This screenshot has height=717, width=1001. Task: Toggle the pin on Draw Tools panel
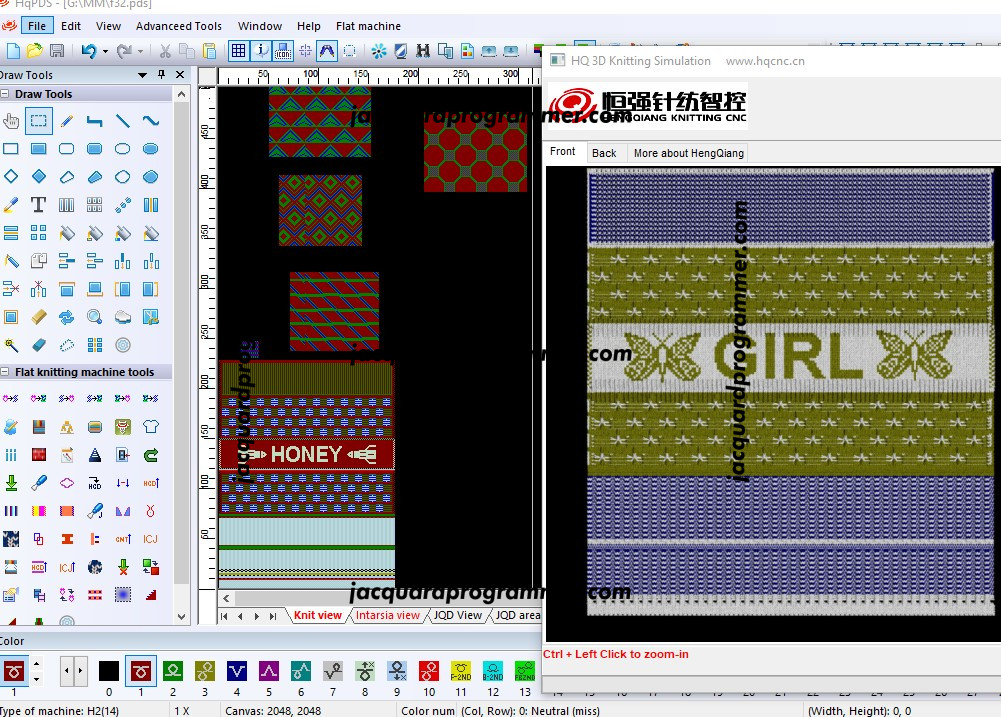(x=162, y=75)
